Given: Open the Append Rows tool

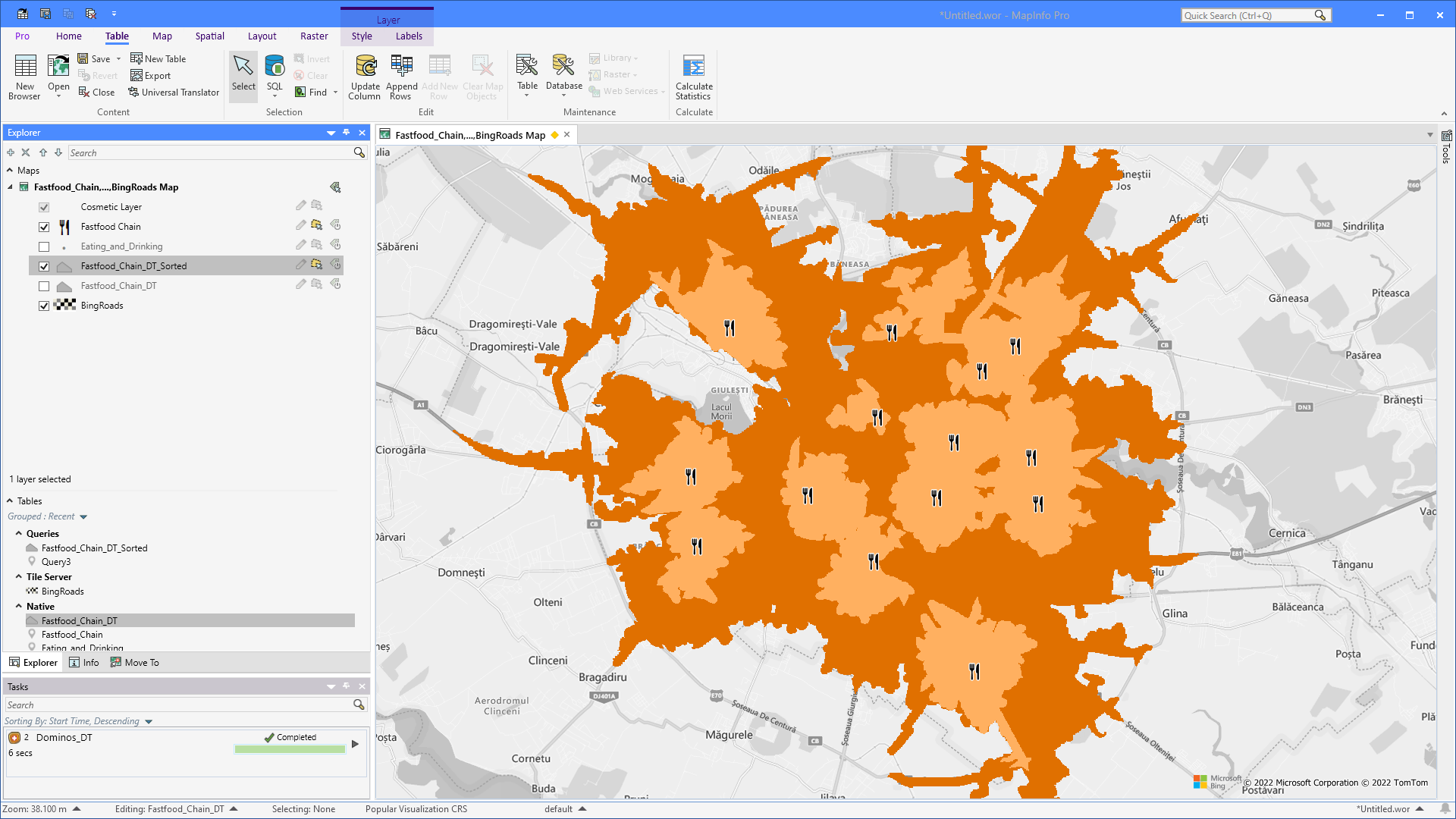Looking at the screenshot, I should (401, 76).
